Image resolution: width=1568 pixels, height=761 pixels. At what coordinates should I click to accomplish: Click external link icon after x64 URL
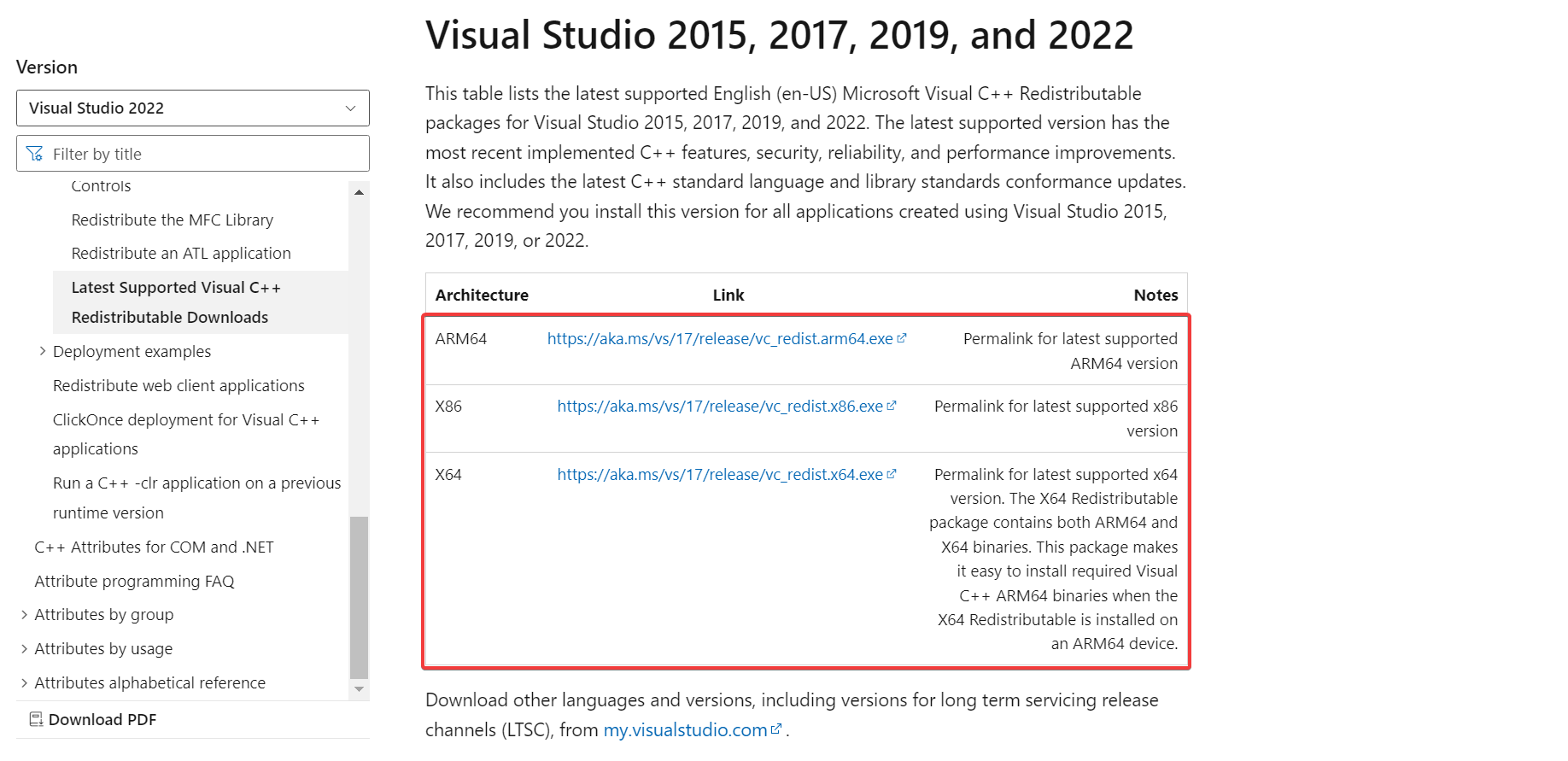tap(892, 474)
